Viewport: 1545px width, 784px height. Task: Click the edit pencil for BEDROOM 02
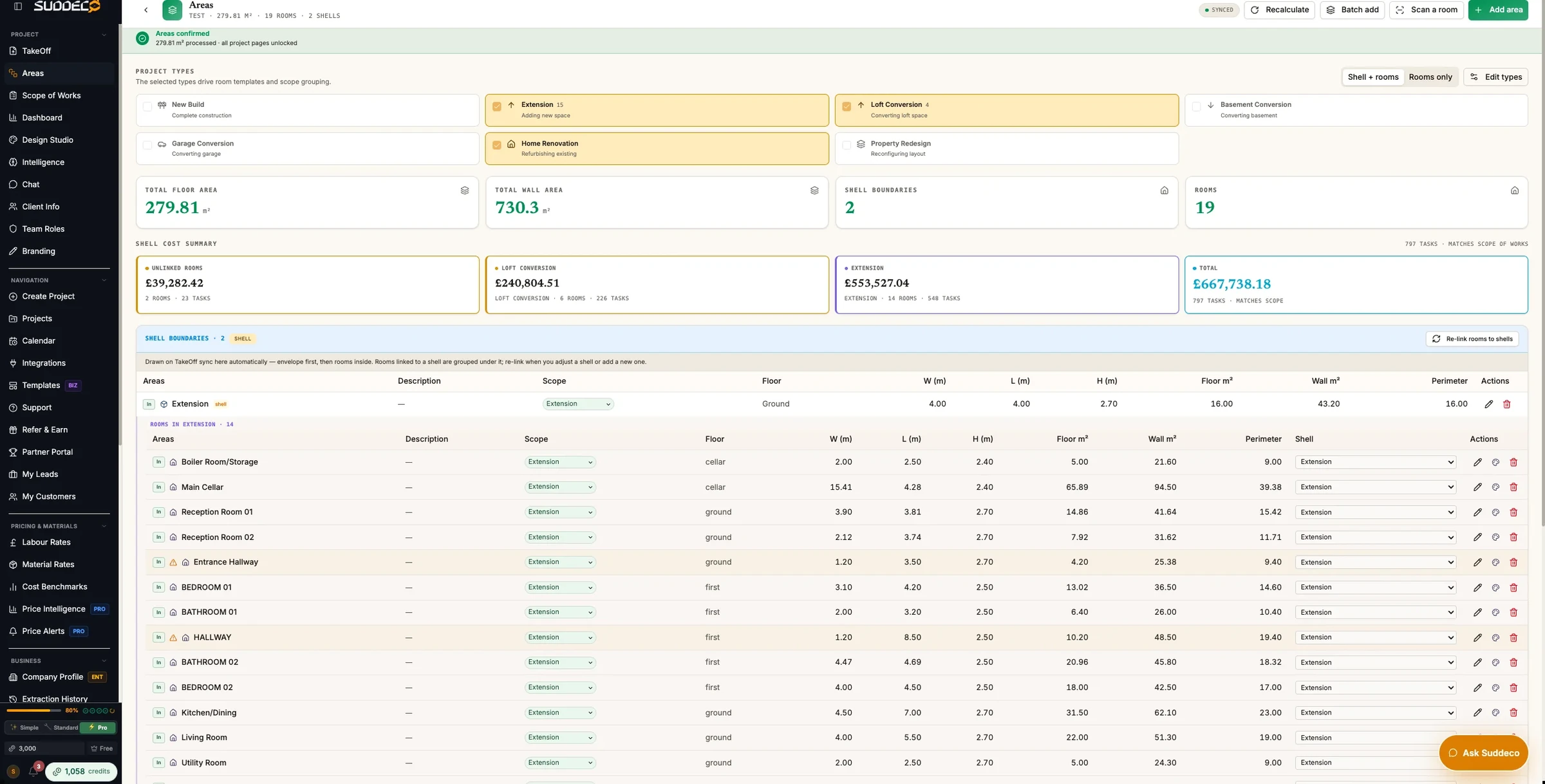click(x=1477, y=687)
